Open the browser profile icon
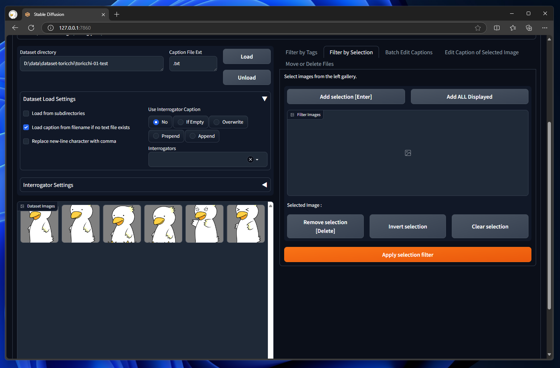Viewport: 560px width, 368px height. (13, 14)
